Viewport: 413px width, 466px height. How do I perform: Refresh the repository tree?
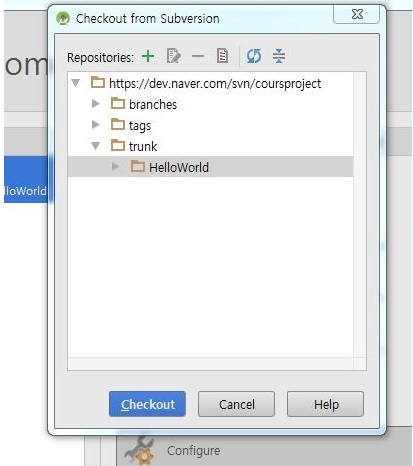pyautogui.click(x=254, y=56)
